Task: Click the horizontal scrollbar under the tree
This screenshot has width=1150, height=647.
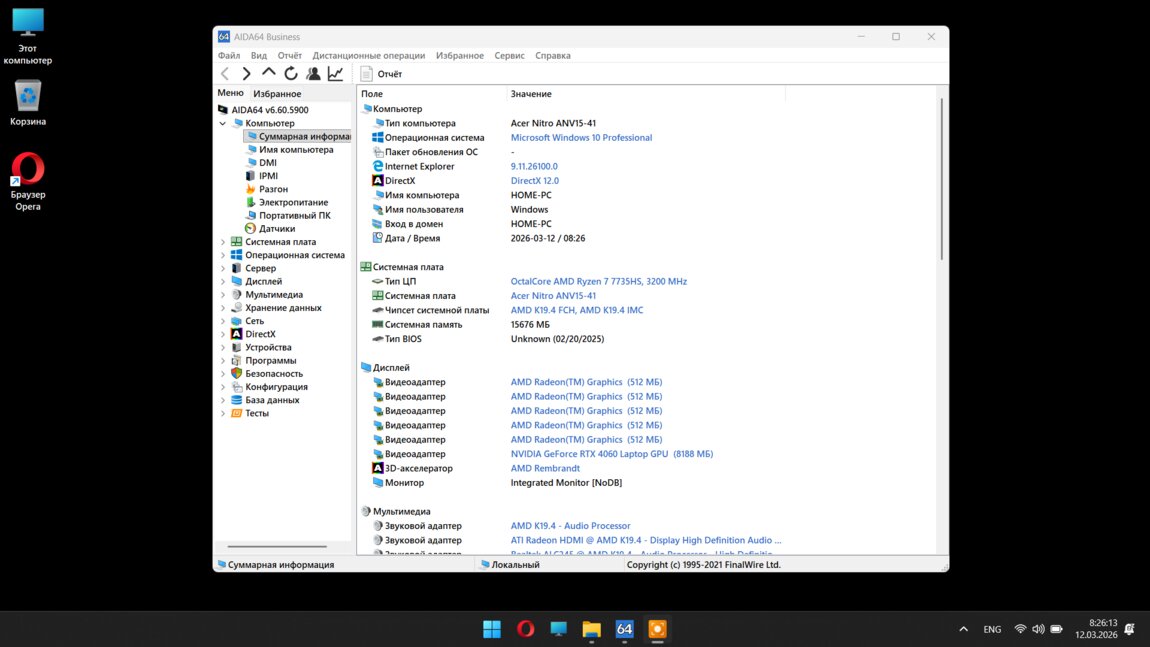Action: pos(277,547)
